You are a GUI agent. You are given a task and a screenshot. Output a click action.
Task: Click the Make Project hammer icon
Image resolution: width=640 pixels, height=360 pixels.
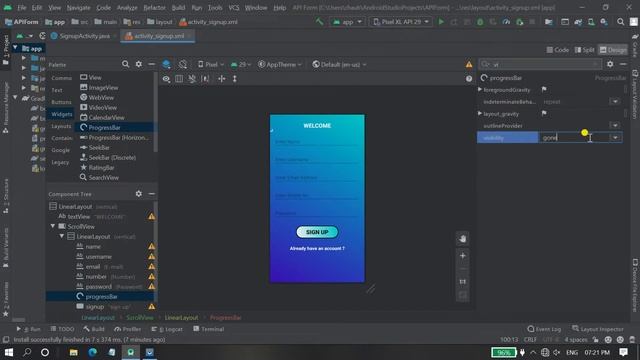coord(319,22)
